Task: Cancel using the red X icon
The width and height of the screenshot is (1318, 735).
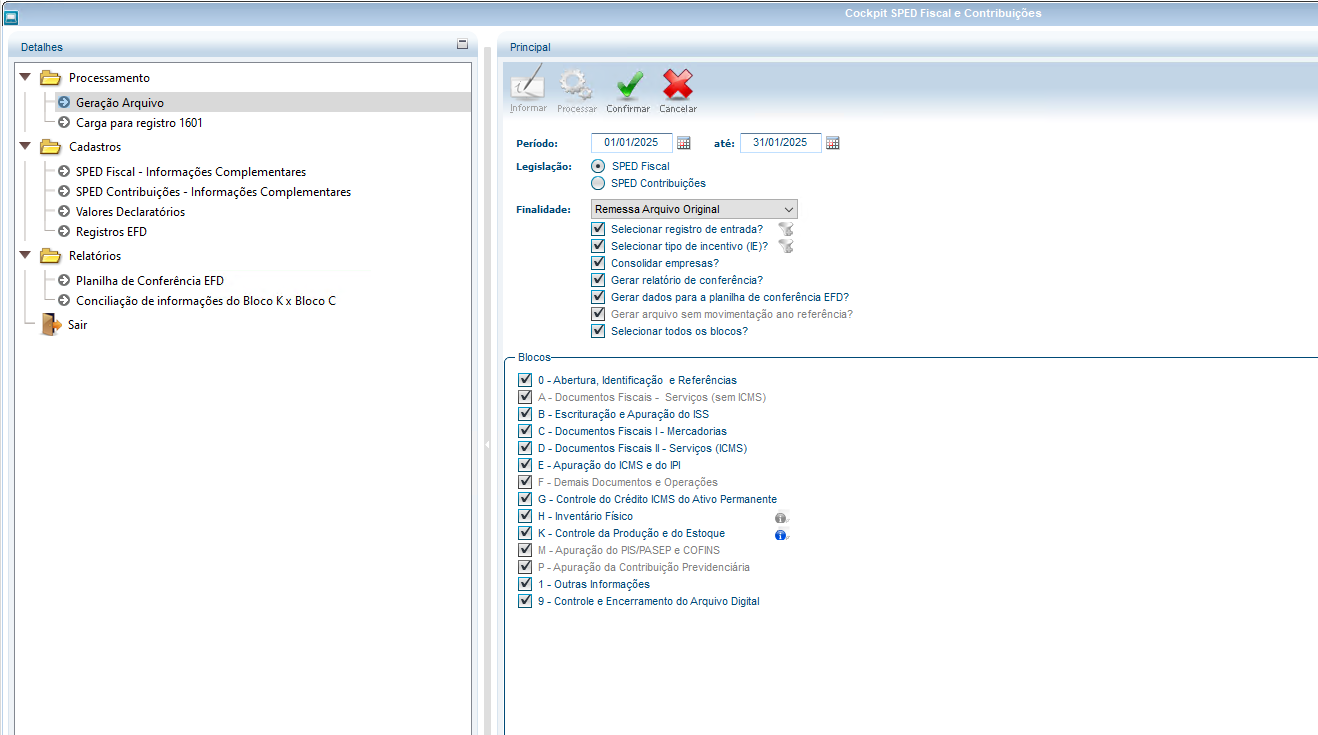Action: click(x=678, y=85)
